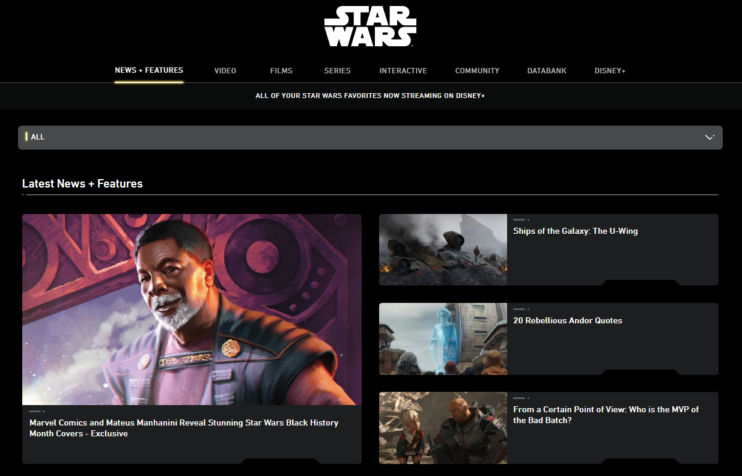Expand the filter using the chevron arrow
This screenshot has width=742, height=476.
[x=709, y=137]
